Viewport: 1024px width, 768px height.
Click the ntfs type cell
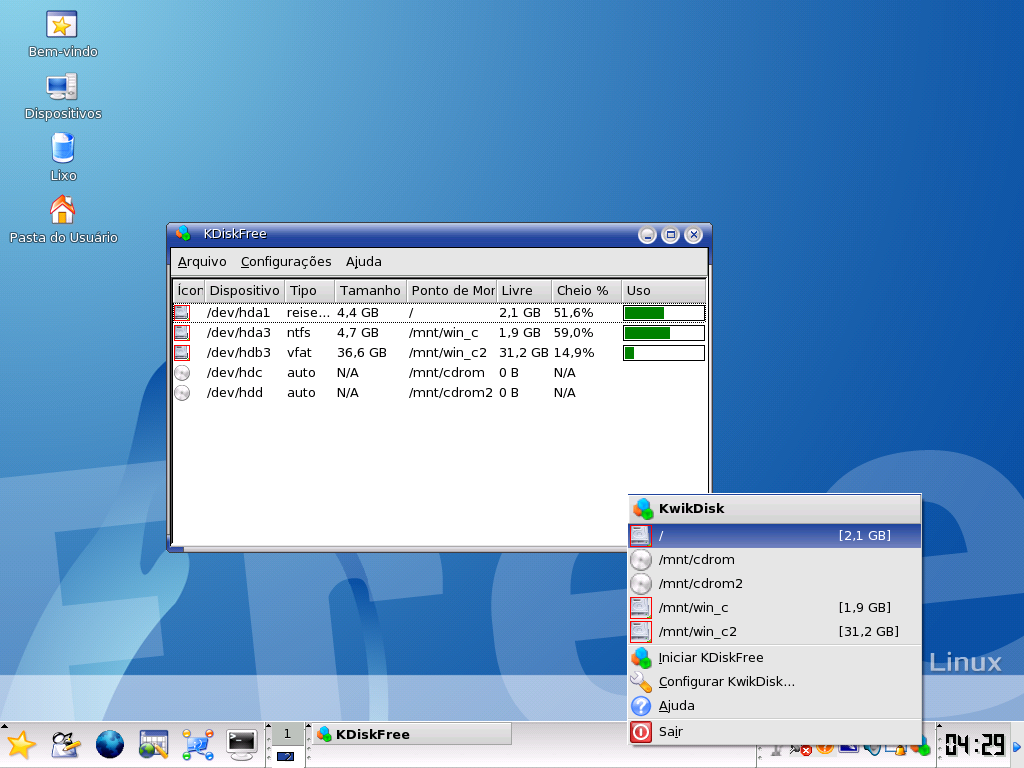coord(298,333)
